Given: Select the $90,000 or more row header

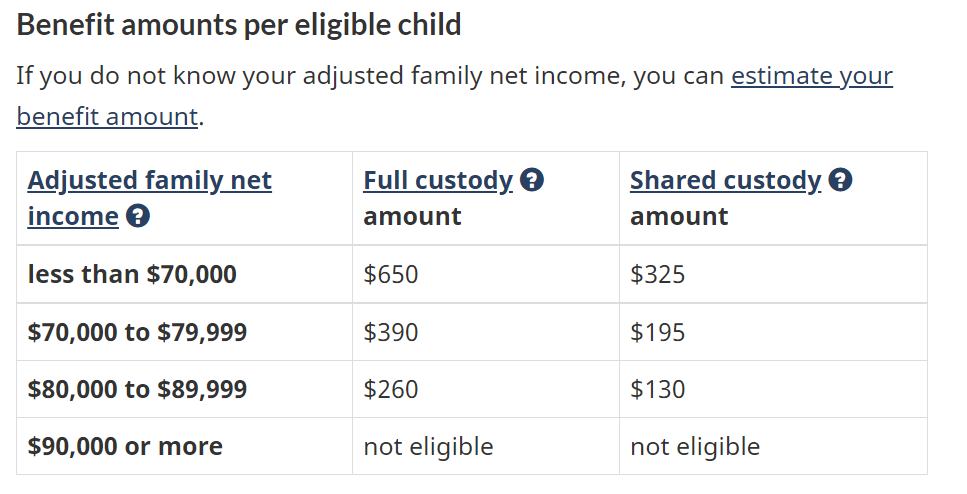Looking at the screenshot, I should (125, 446).
